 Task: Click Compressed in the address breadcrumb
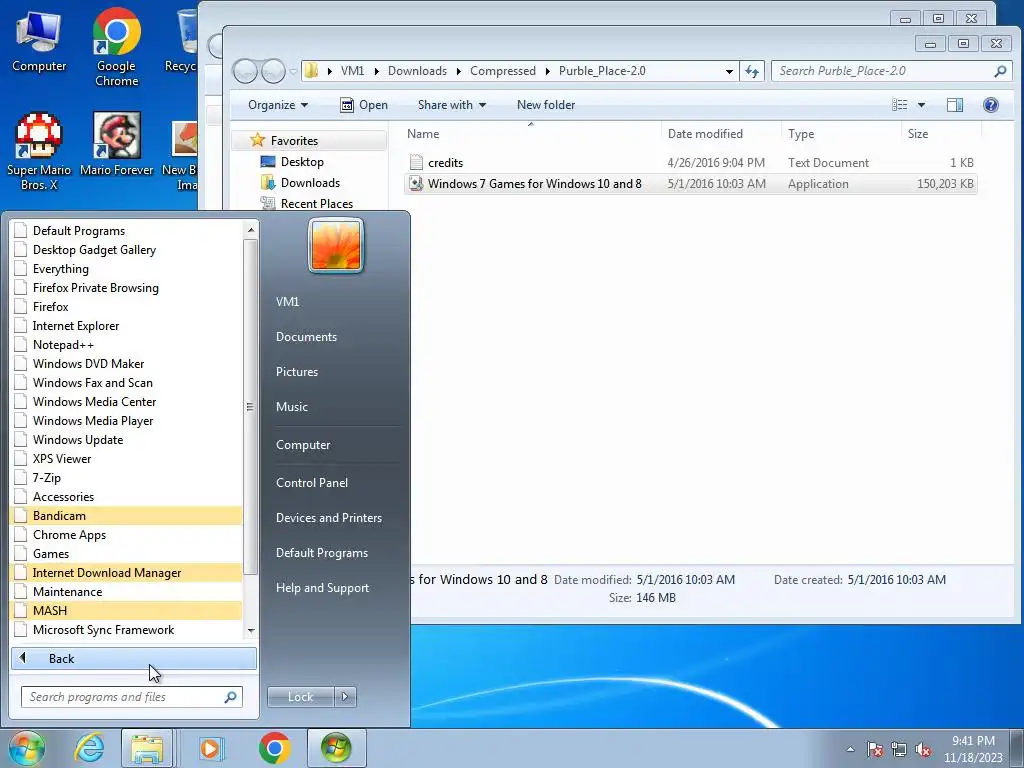click(503, 71)
